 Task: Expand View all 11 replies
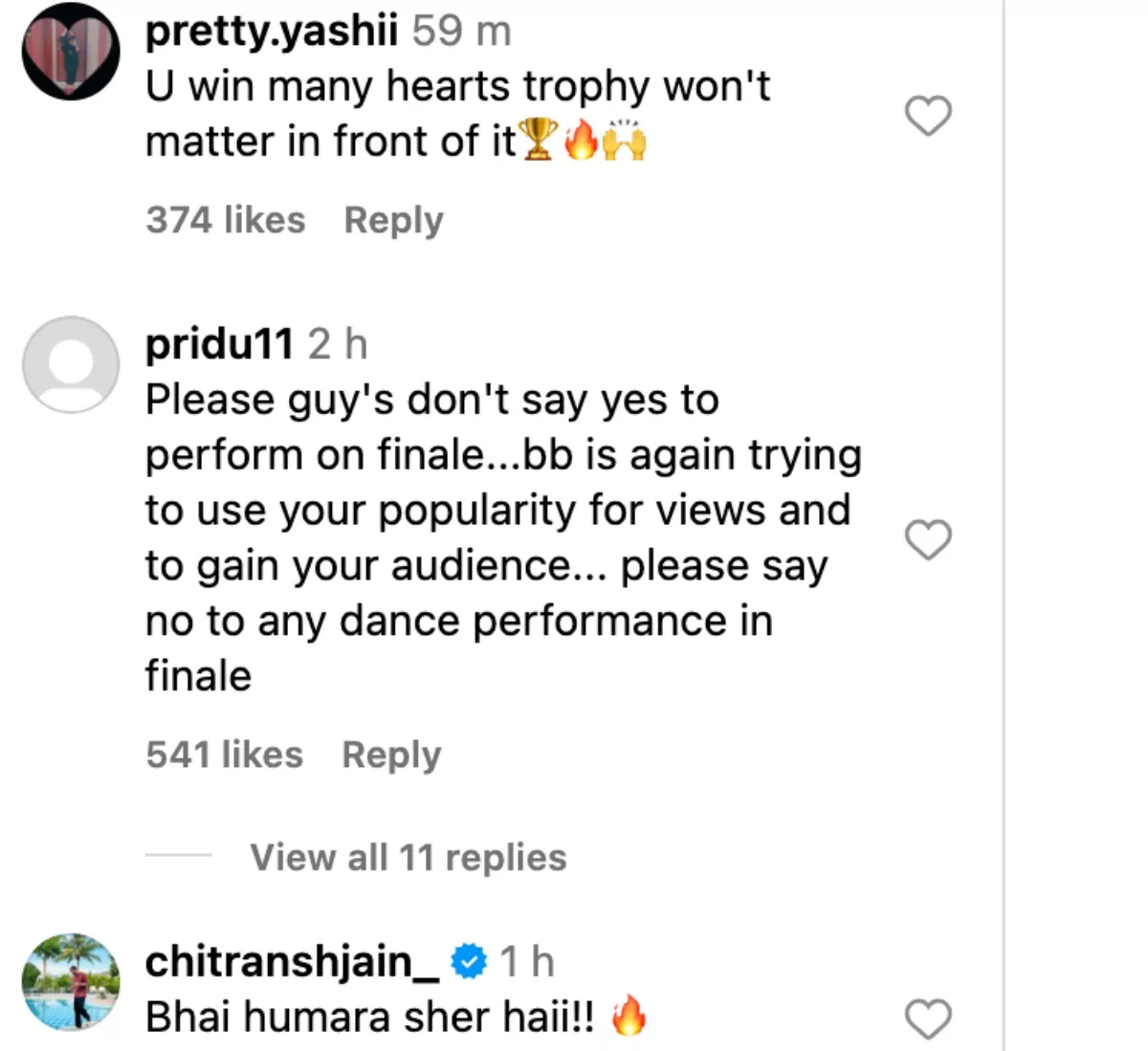(408, 858)
